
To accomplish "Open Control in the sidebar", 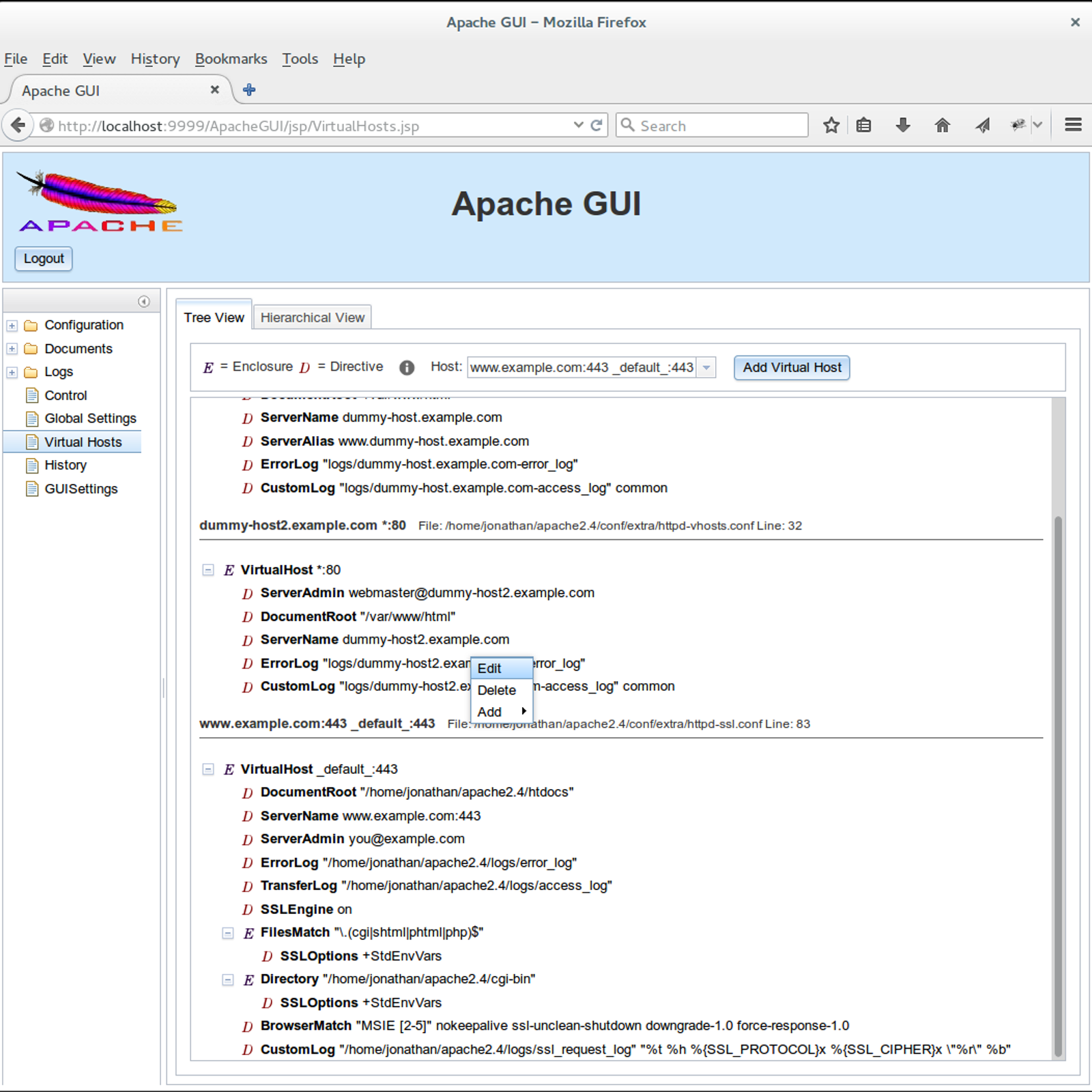I will [66, 395].
